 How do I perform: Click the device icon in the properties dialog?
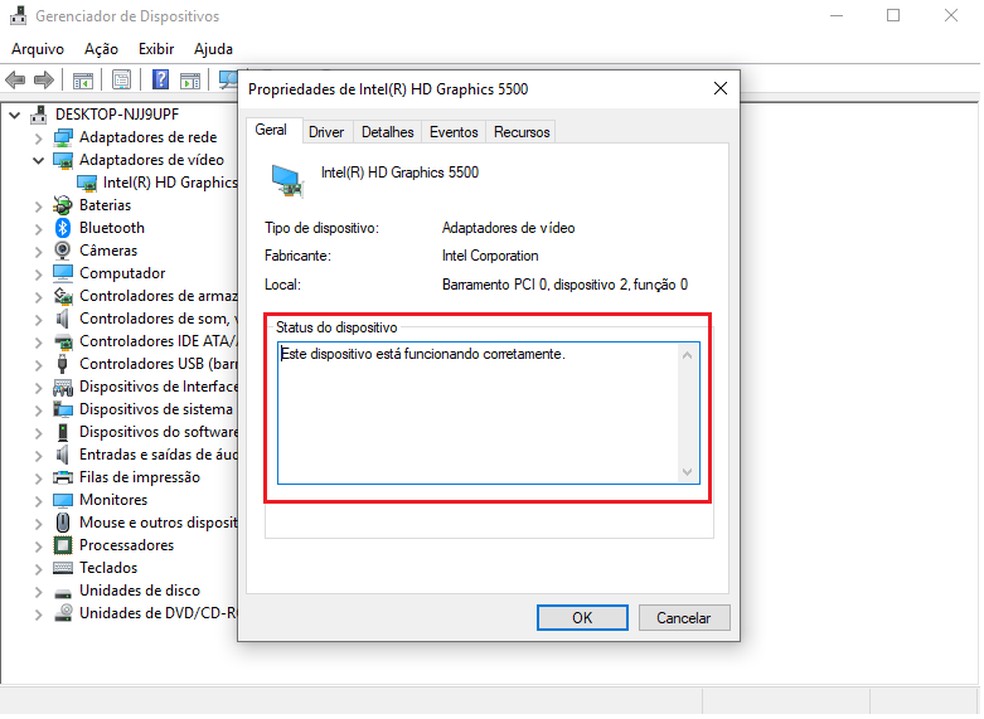[x=288, y=181]
